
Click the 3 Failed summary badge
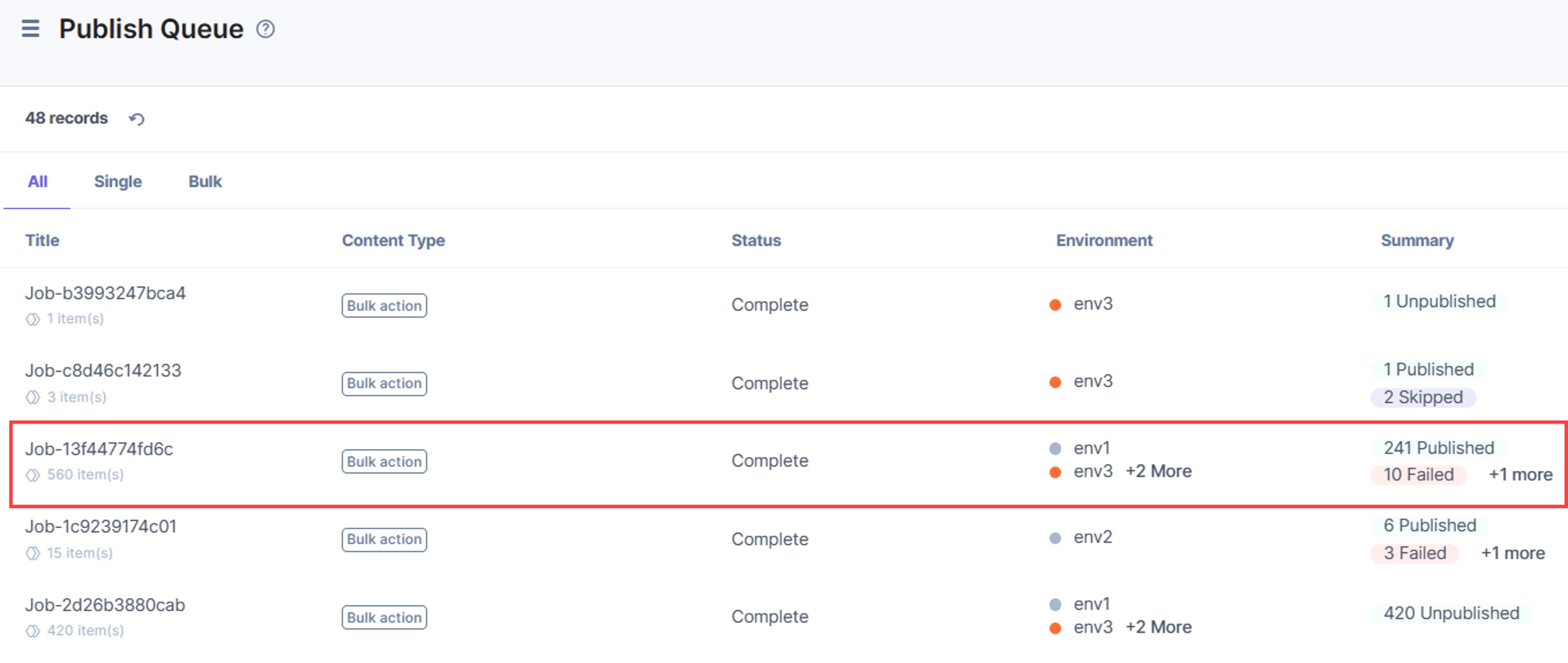coord(1414,554)
